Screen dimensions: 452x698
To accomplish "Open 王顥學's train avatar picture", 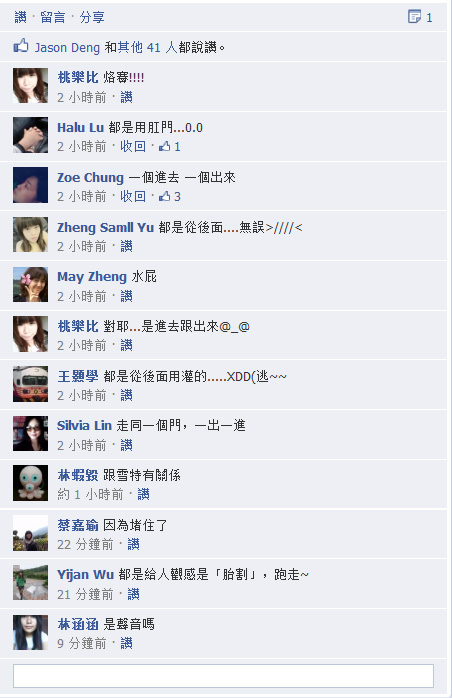I will click(30, 384).
